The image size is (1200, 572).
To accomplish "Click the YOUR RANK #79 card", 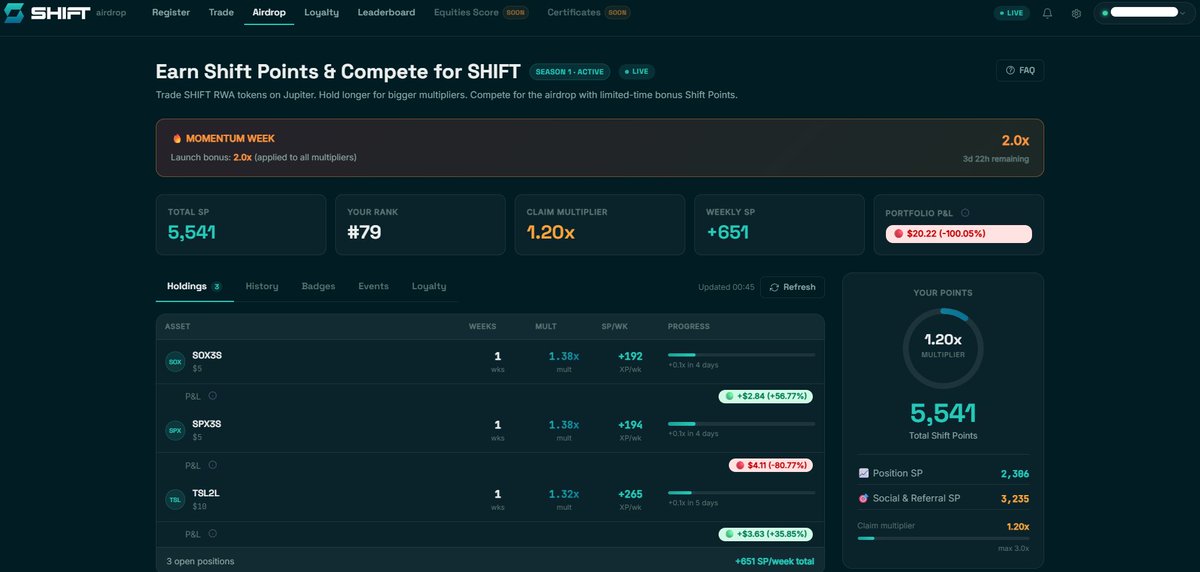I will (x=420, y=225).
